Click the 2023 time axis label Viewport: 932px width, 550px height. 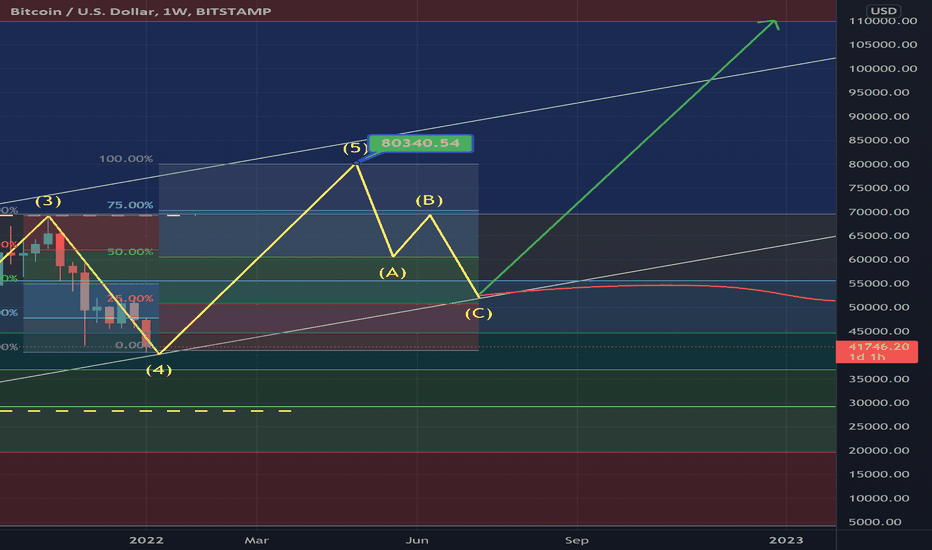(x=786, y=540)
